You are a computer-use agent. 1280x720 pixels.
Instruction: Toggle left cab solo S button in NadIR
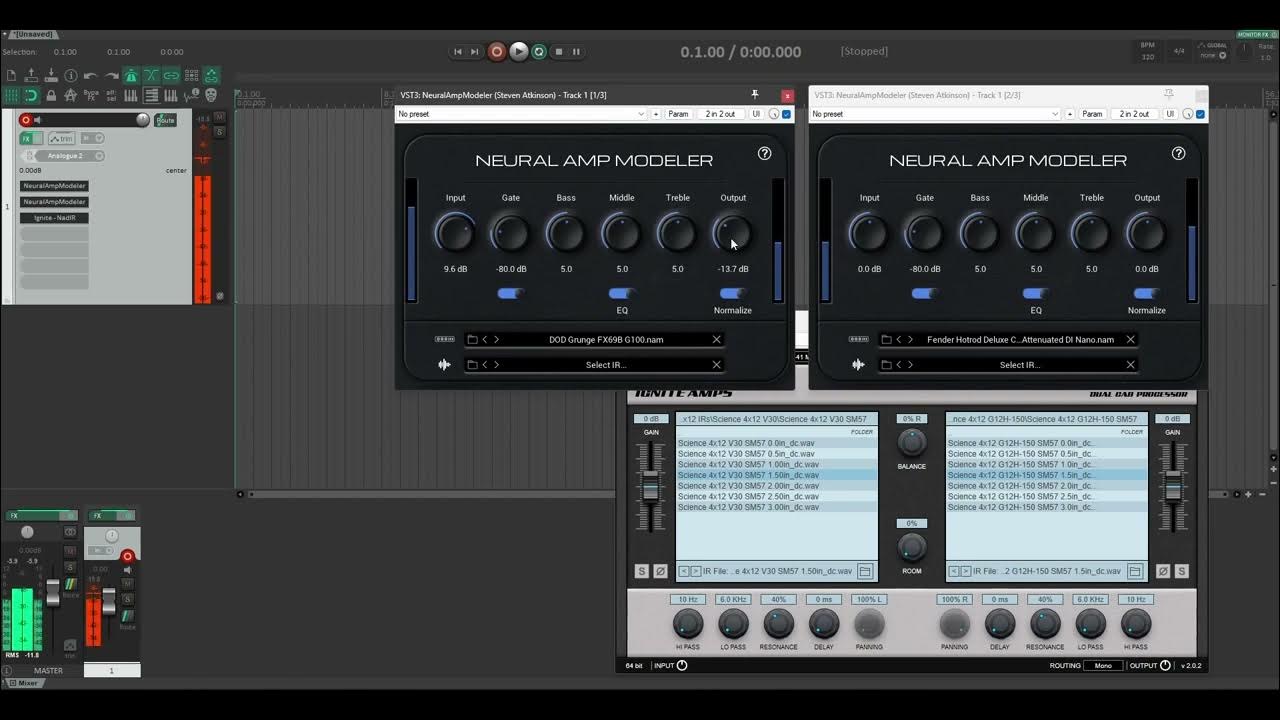coord(642,571)
